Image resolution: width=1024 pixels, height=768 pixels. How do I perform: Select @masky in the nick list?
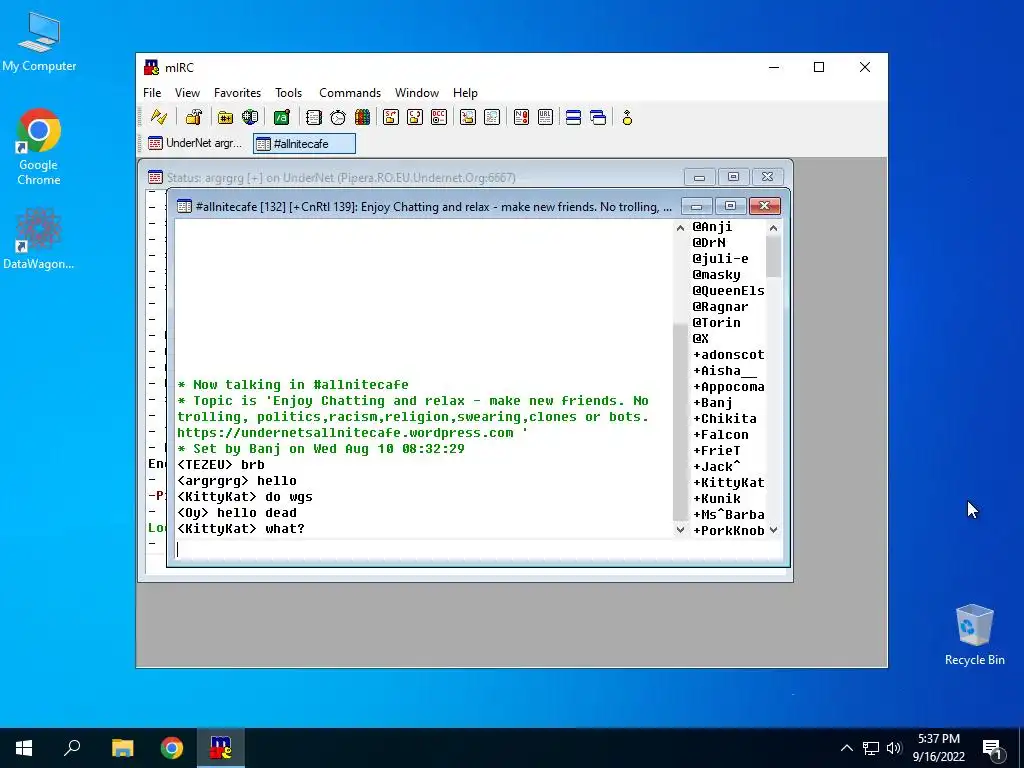716,274
